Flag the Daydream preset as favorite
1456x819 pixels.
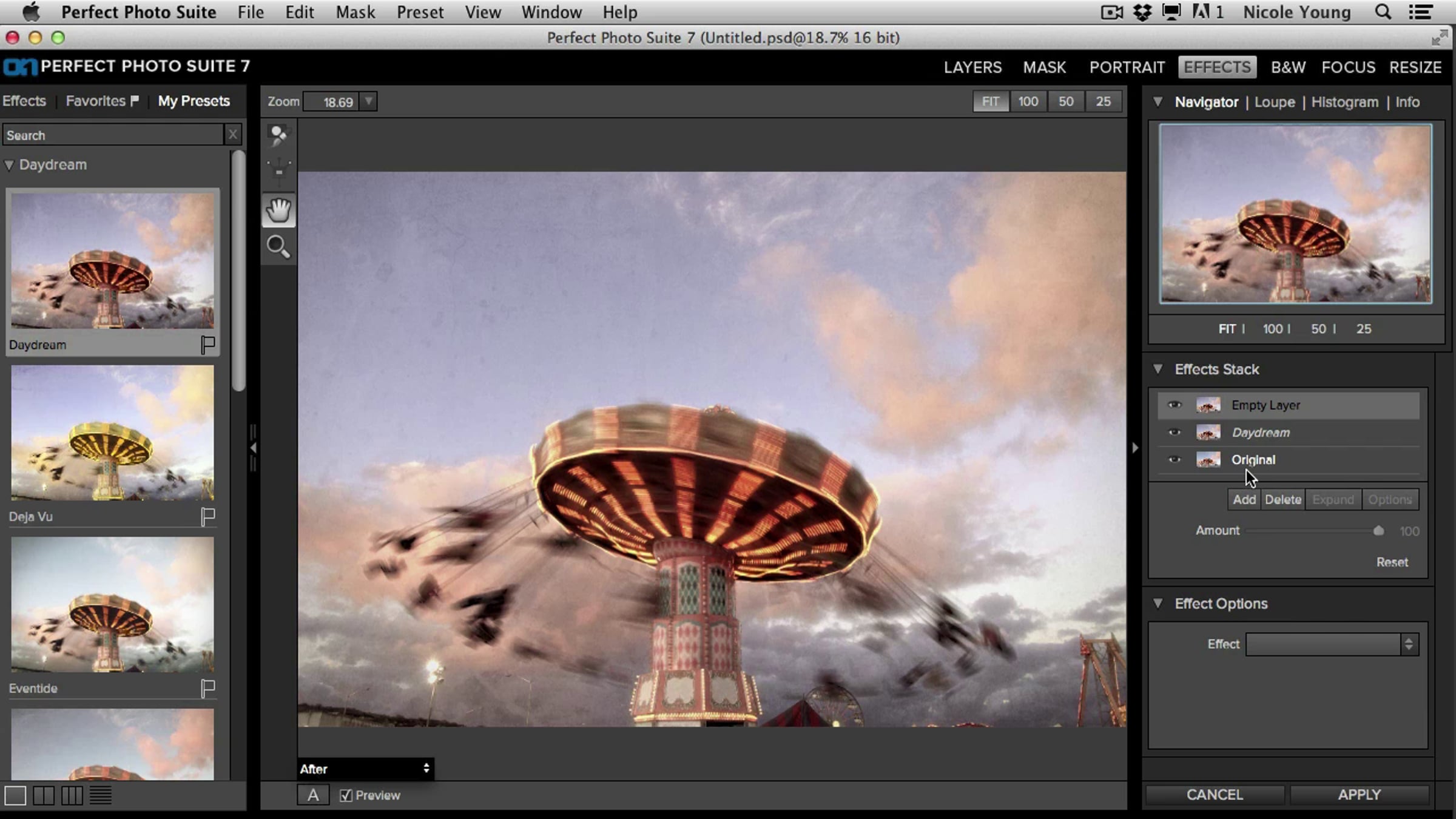point(207,345)
